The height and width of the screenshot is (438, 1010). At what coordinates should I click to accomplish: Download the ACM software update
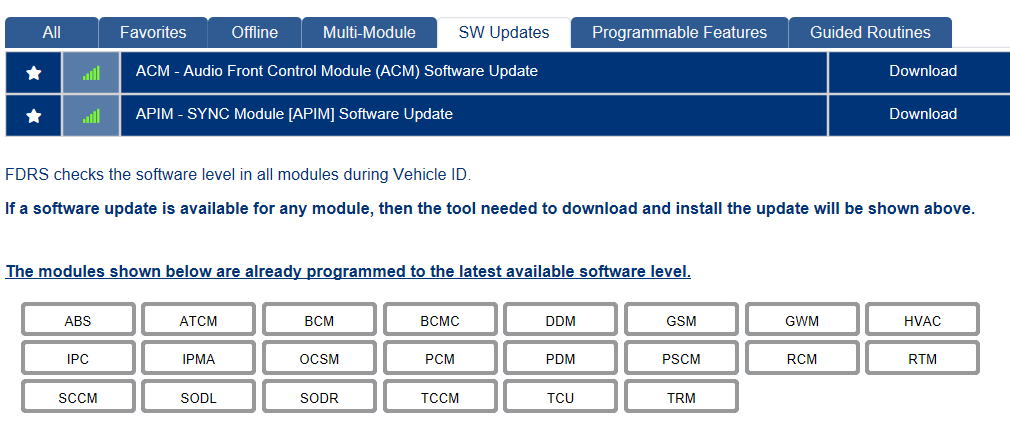click(x=922, y=71)
